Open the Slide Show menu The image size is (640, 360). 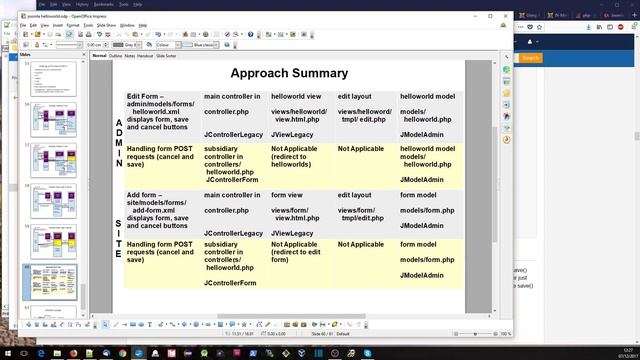[106, 25]
